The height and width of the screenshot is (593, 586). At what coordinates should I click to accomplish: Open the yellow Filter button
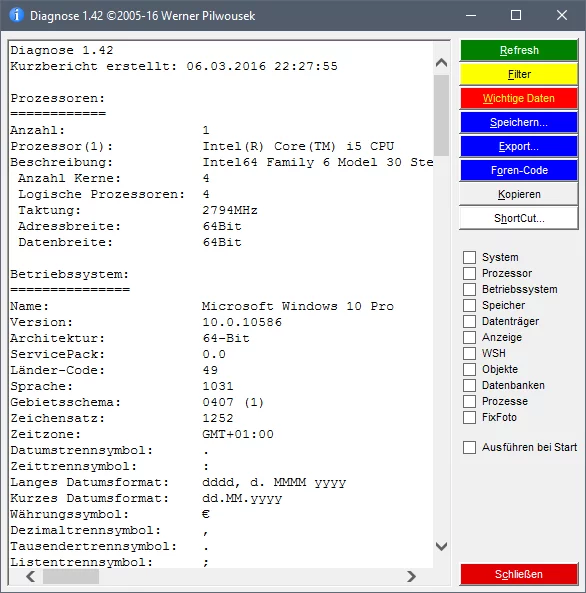click(519, 74)
